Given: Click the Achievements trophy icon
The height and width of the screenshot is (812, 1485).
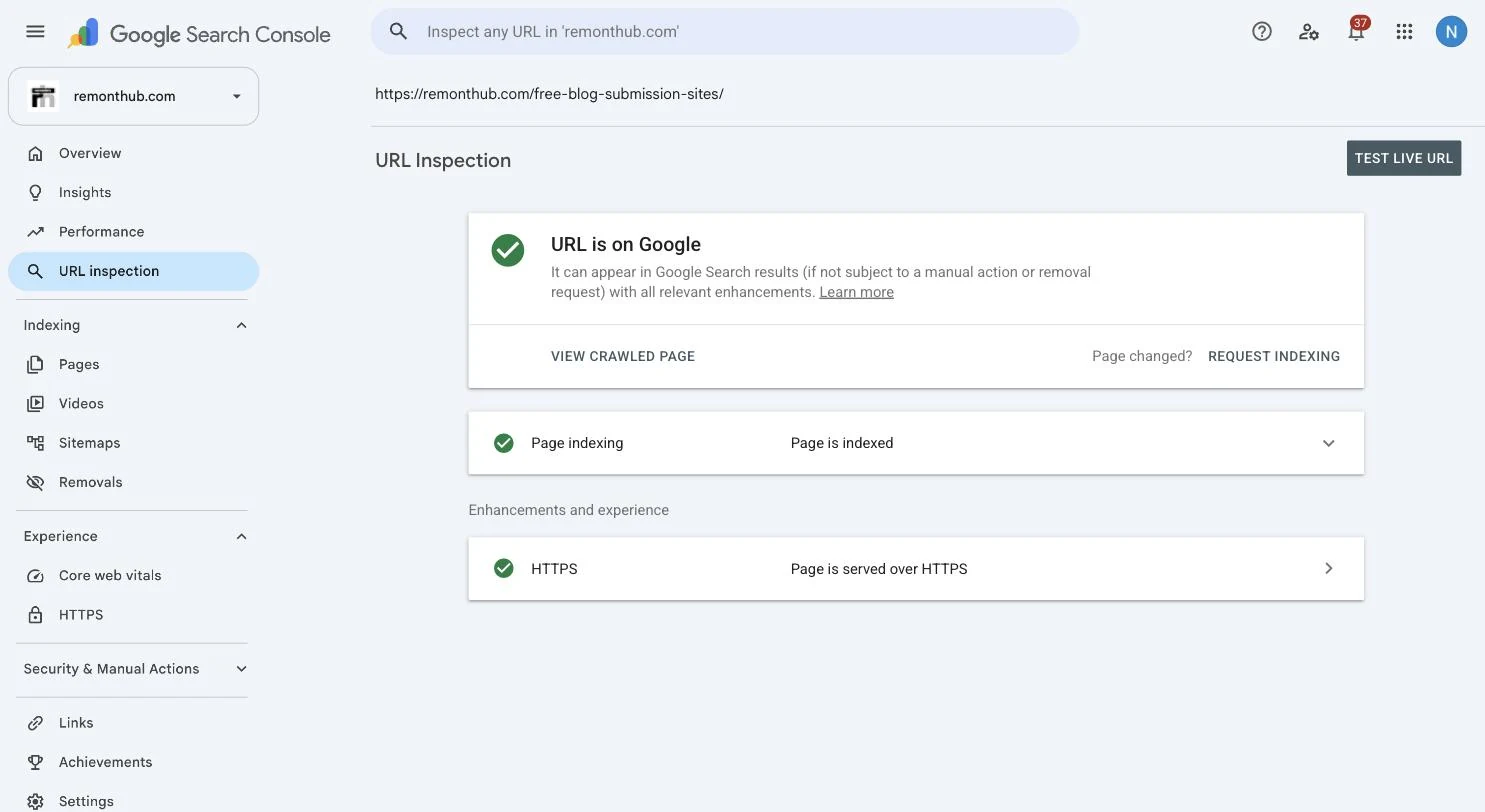Looking at the screenshot, I should 36,762.
